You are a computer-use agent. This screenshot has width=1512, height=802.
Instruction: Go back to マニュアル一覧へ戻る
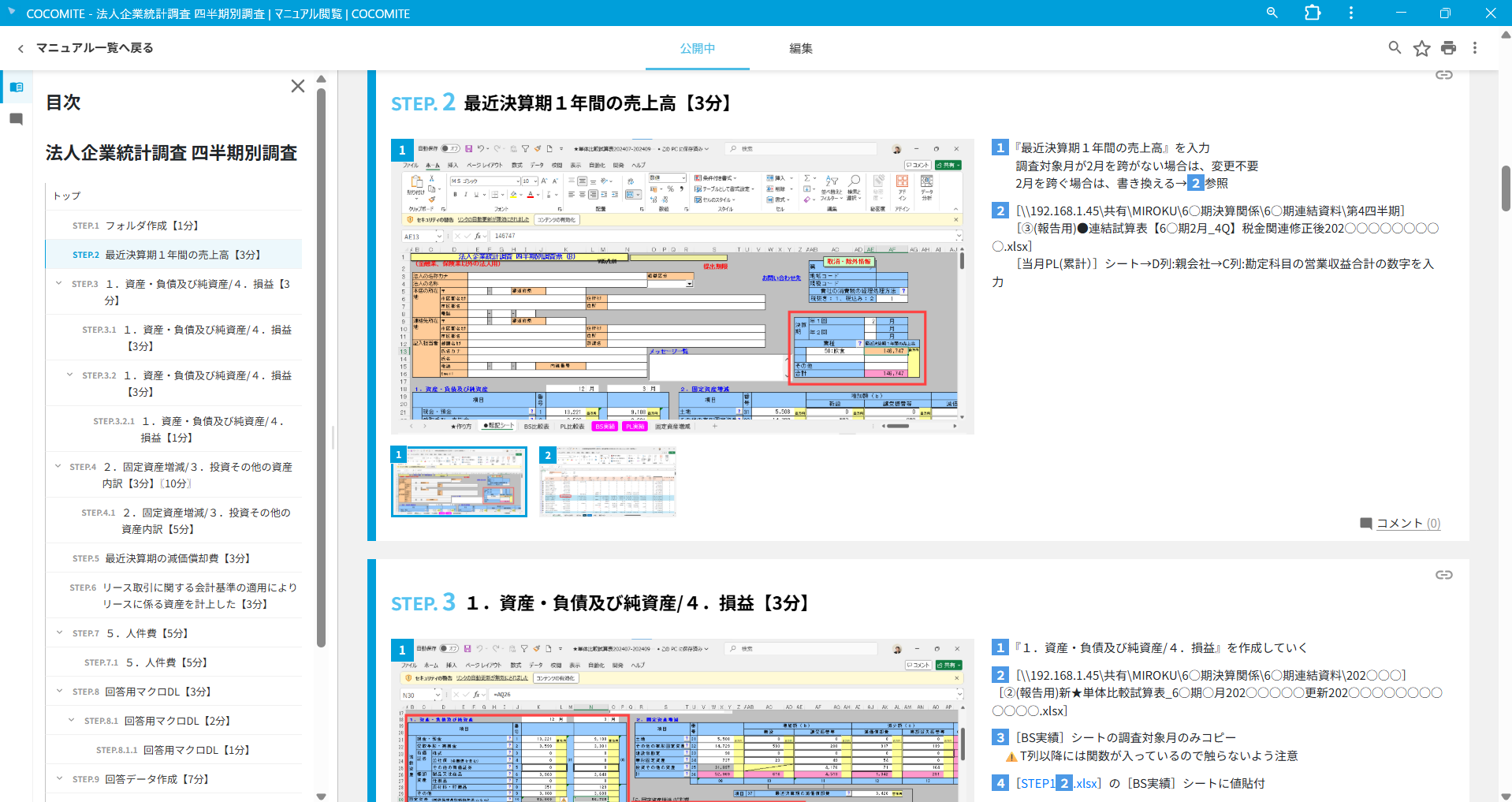coord(85,48)
